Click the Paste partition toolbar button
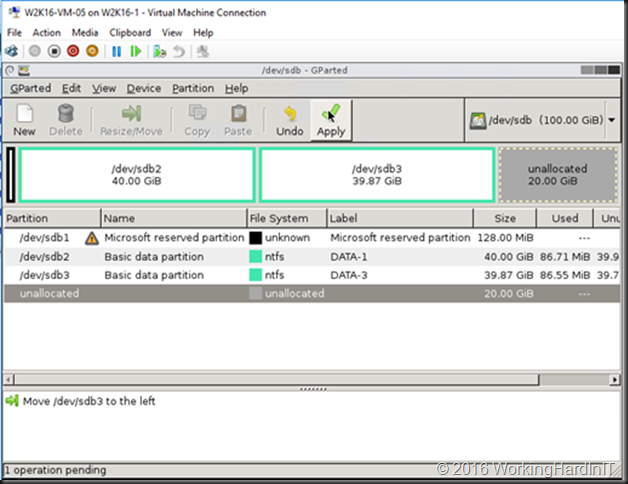 click(238, 120)
